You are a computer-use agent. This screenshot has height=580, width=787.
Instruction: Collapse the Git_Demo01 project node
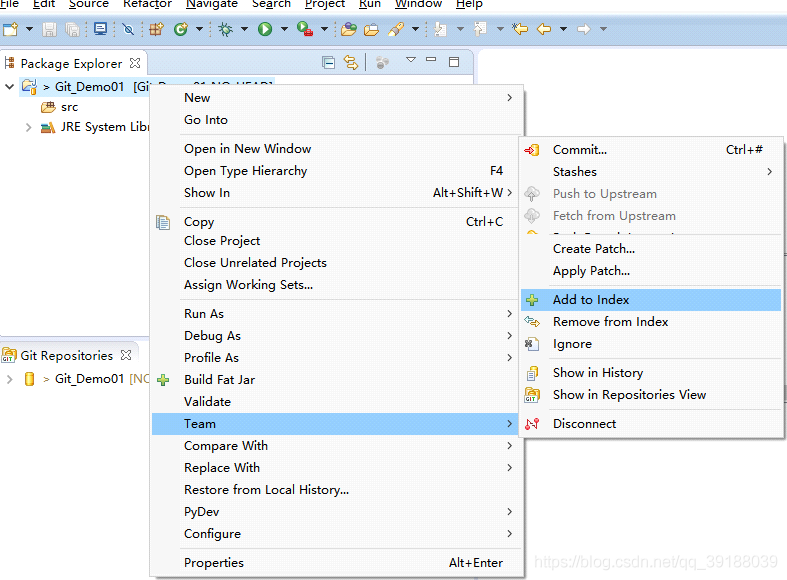point(9,86)
